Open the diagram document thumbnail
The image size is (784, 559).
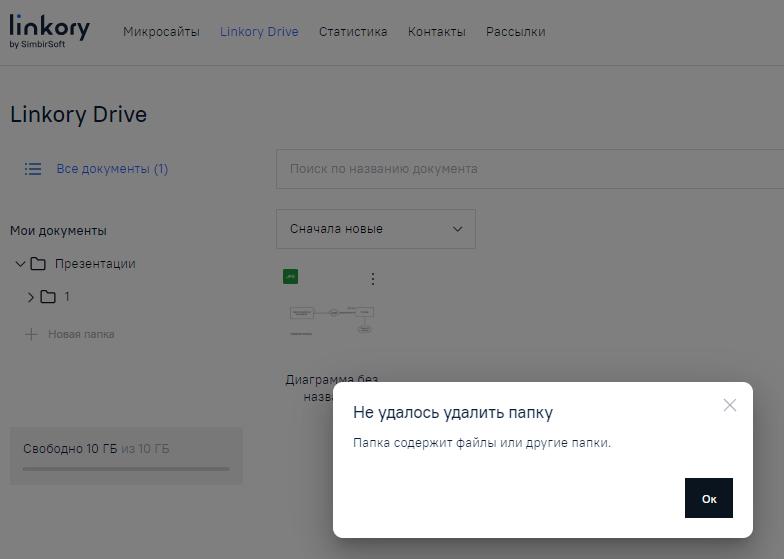click(332, 320)
